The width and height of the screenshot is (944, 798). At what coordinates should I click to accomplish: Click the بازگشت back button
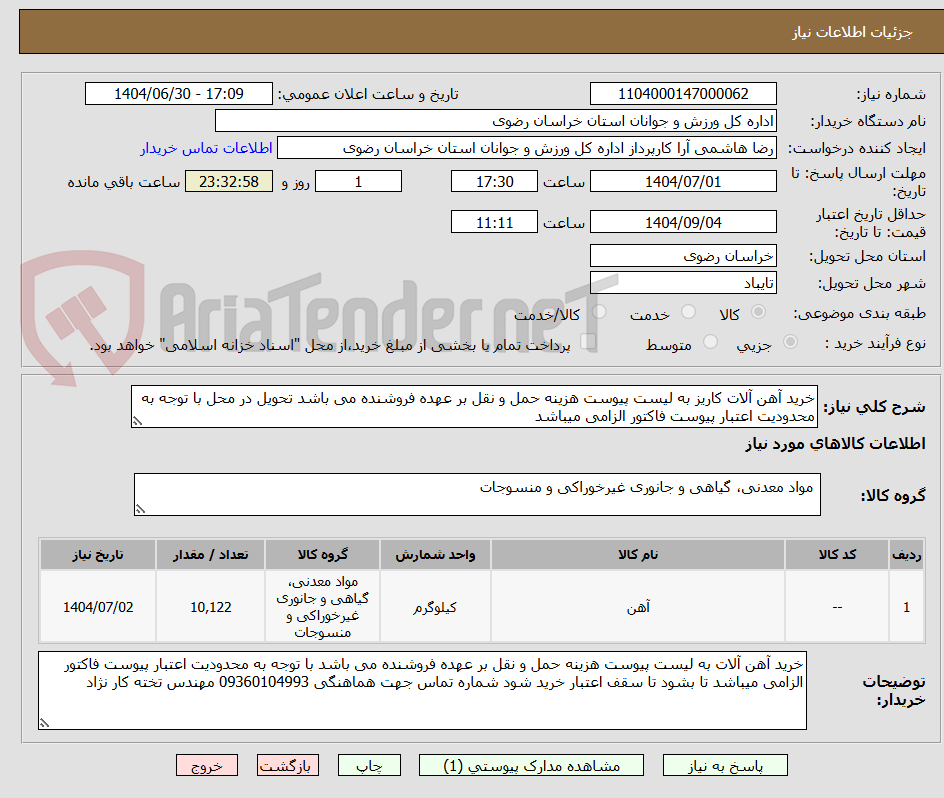[288, 765]
